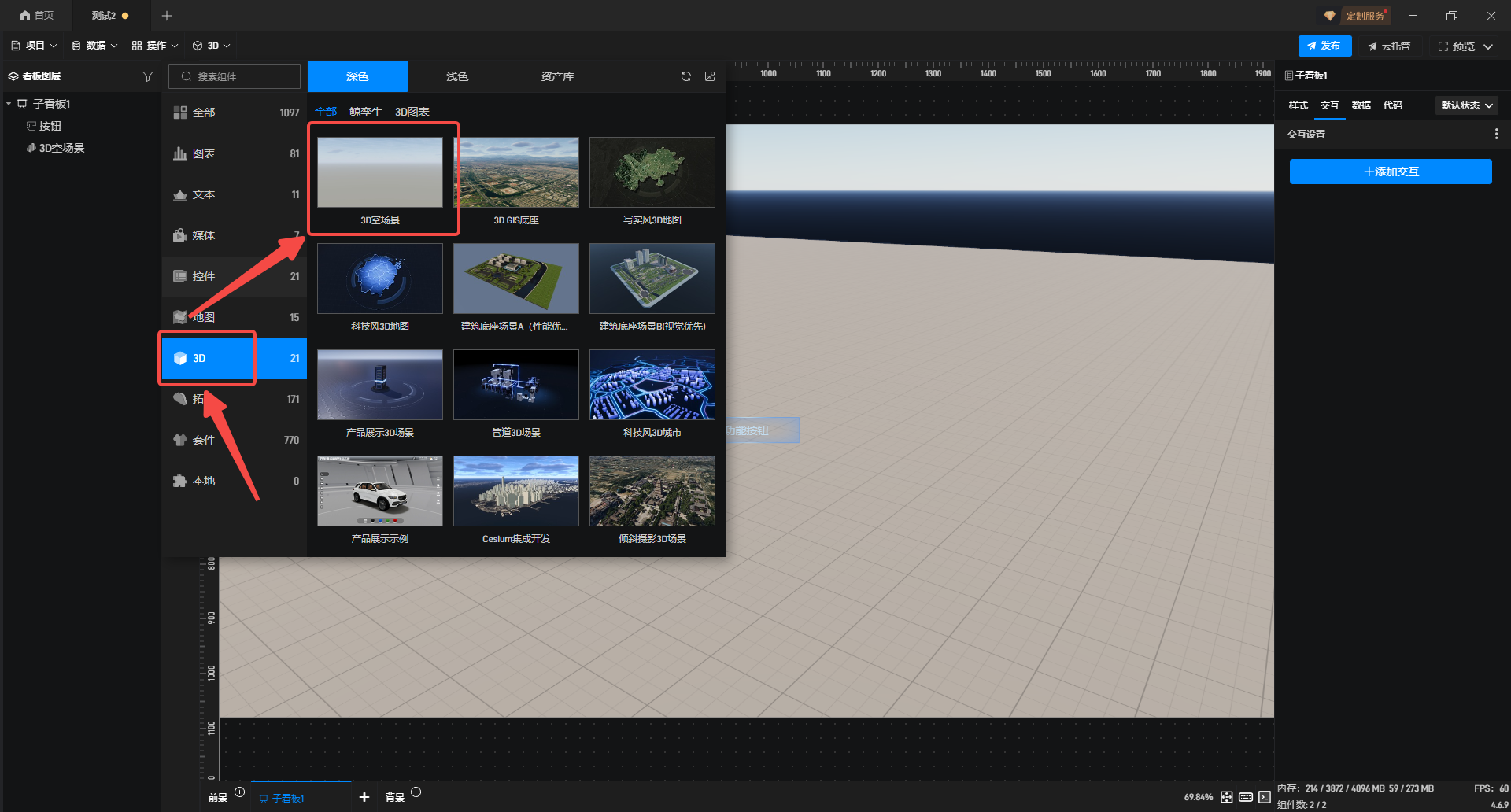The width and height of the screenshot is (1511, 812).
Task: Click the 搜索组件 search field
Action: [235, 76]
